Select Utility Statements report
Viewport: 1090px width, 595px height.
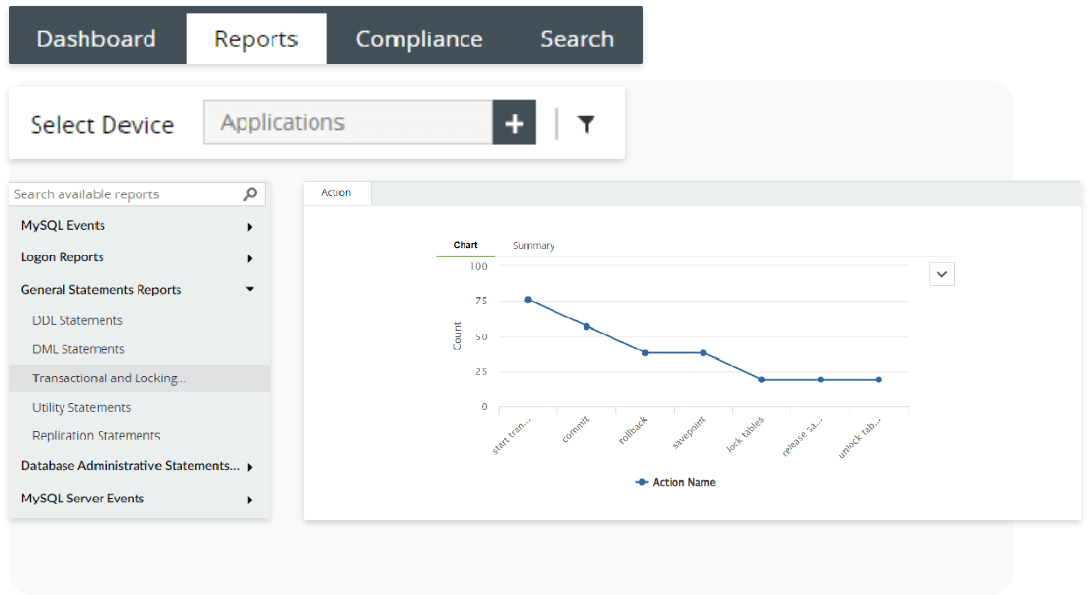tap(81, 408)
